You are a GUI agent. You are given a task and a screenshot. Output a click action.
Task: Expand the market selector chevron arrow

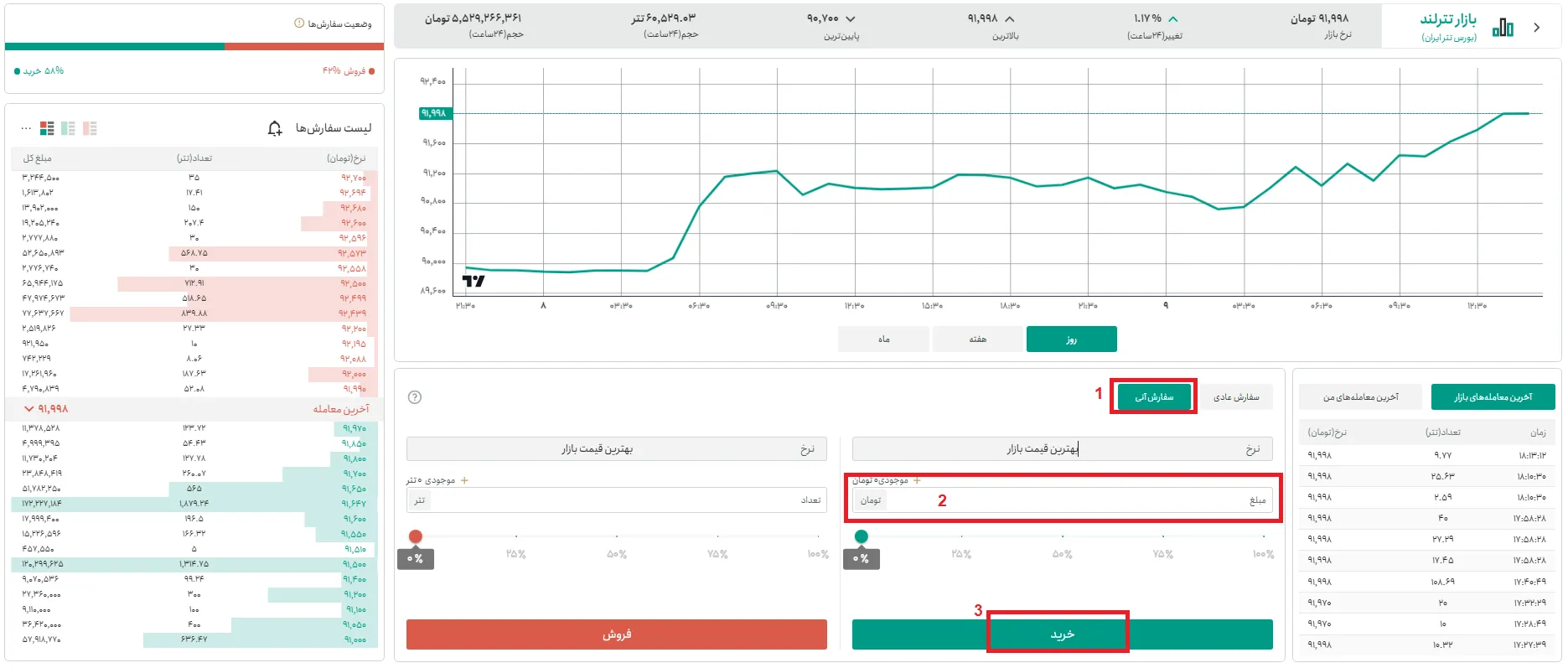(1537, 28)
